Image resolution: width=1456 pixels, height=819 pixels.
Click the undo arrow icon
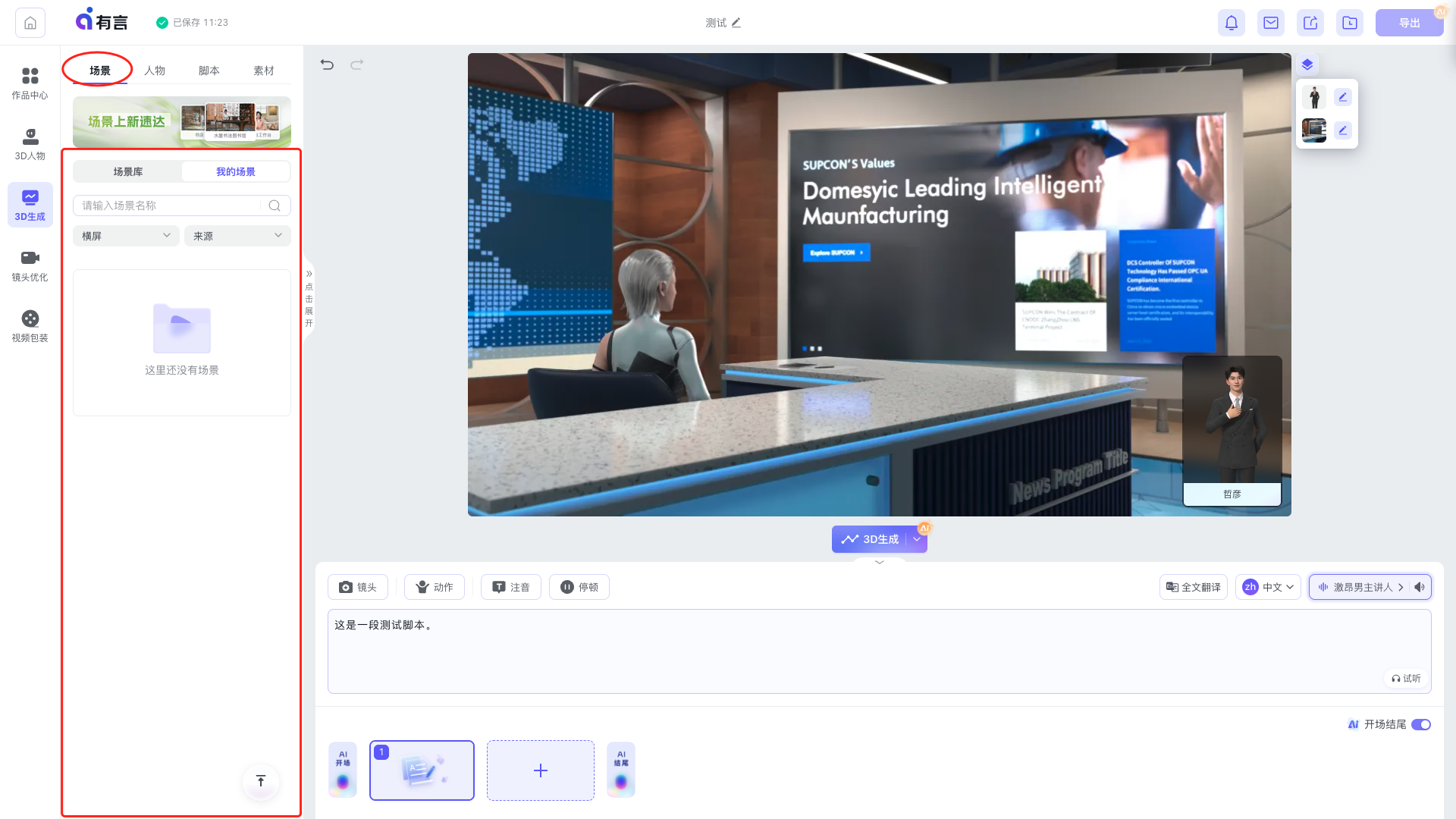coord(327,64)
